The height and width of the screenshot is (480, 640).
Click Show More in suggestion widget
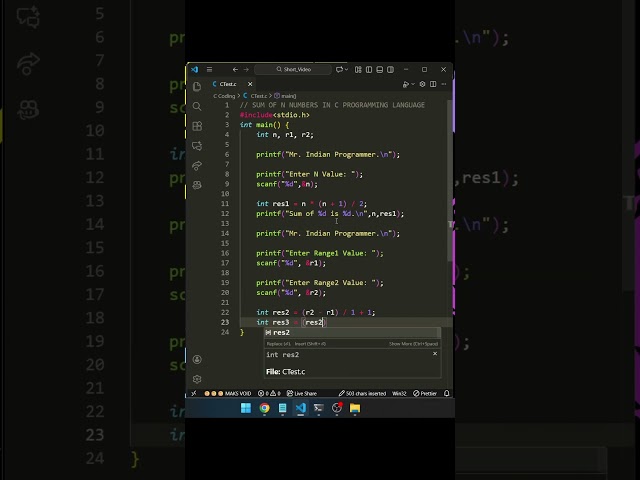[x=413, y=344]
